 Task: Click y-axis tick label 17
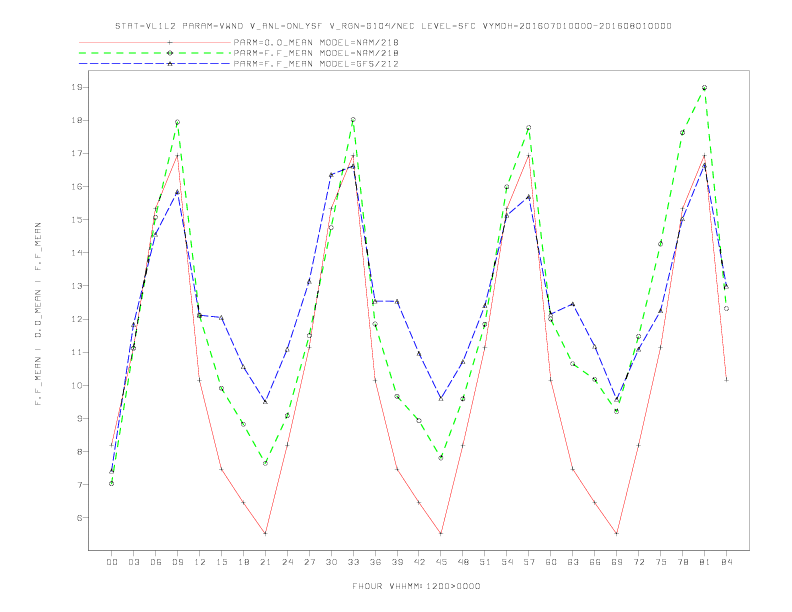(x=76, y=153)
